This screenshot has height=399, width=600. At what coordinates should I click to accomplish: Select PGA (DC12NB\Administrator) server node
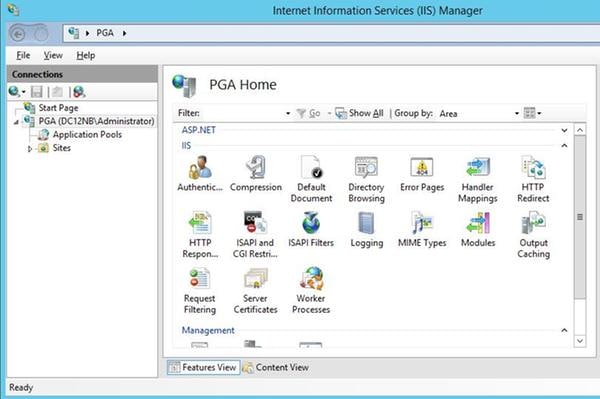point(96,121)
